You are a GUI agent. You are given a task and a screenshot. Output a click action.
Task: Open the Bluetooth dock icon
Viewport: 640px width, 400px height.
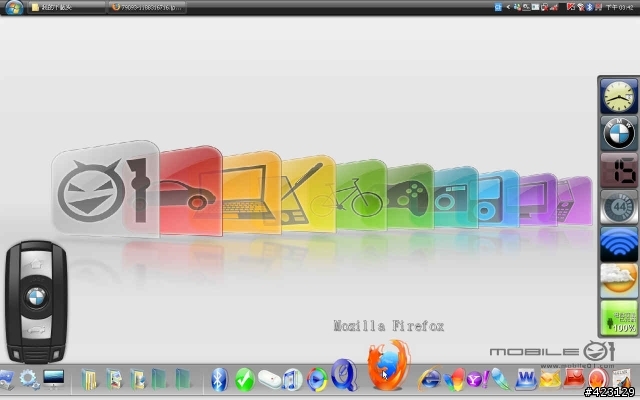pyautogui.click(x=220, y=379)
